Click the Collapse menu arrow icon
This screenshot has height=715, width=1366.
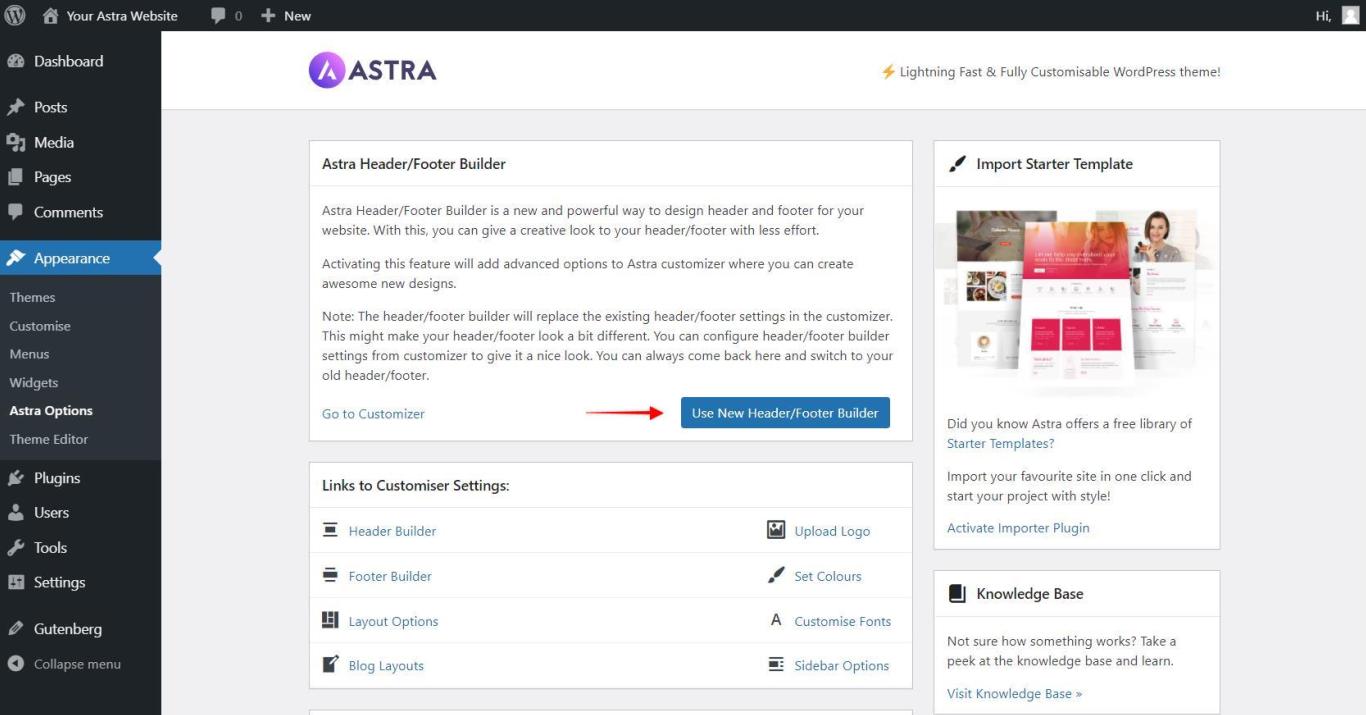point(15,664)
